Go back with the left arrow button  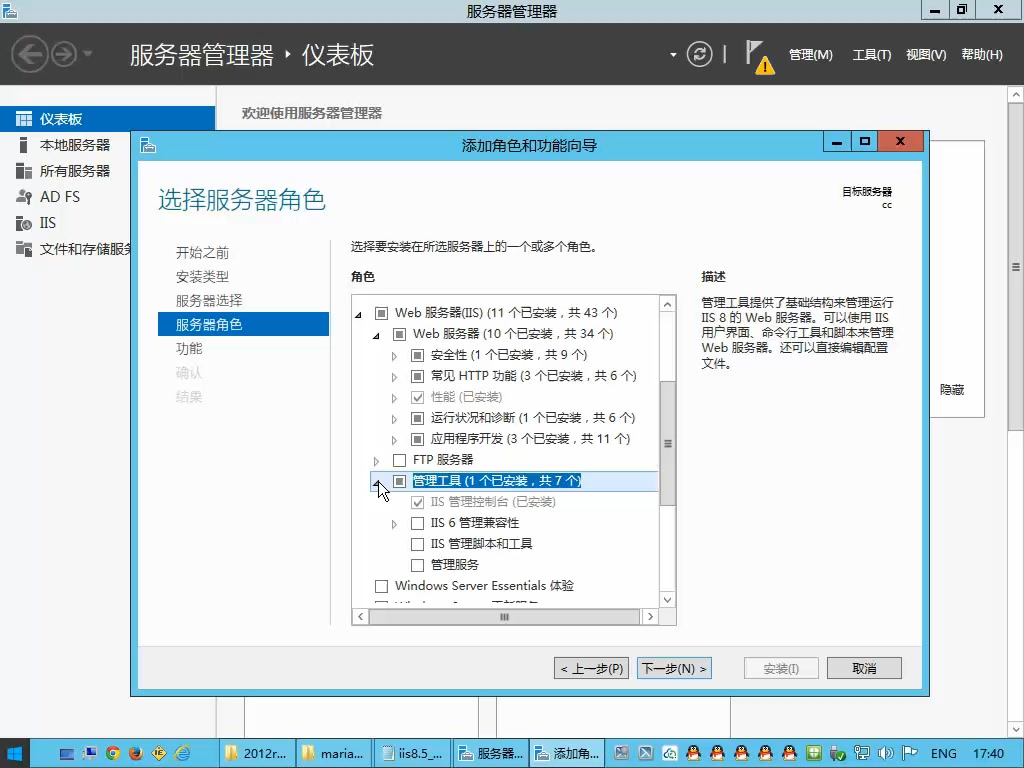pyautogui.click(x=29, y=54)
